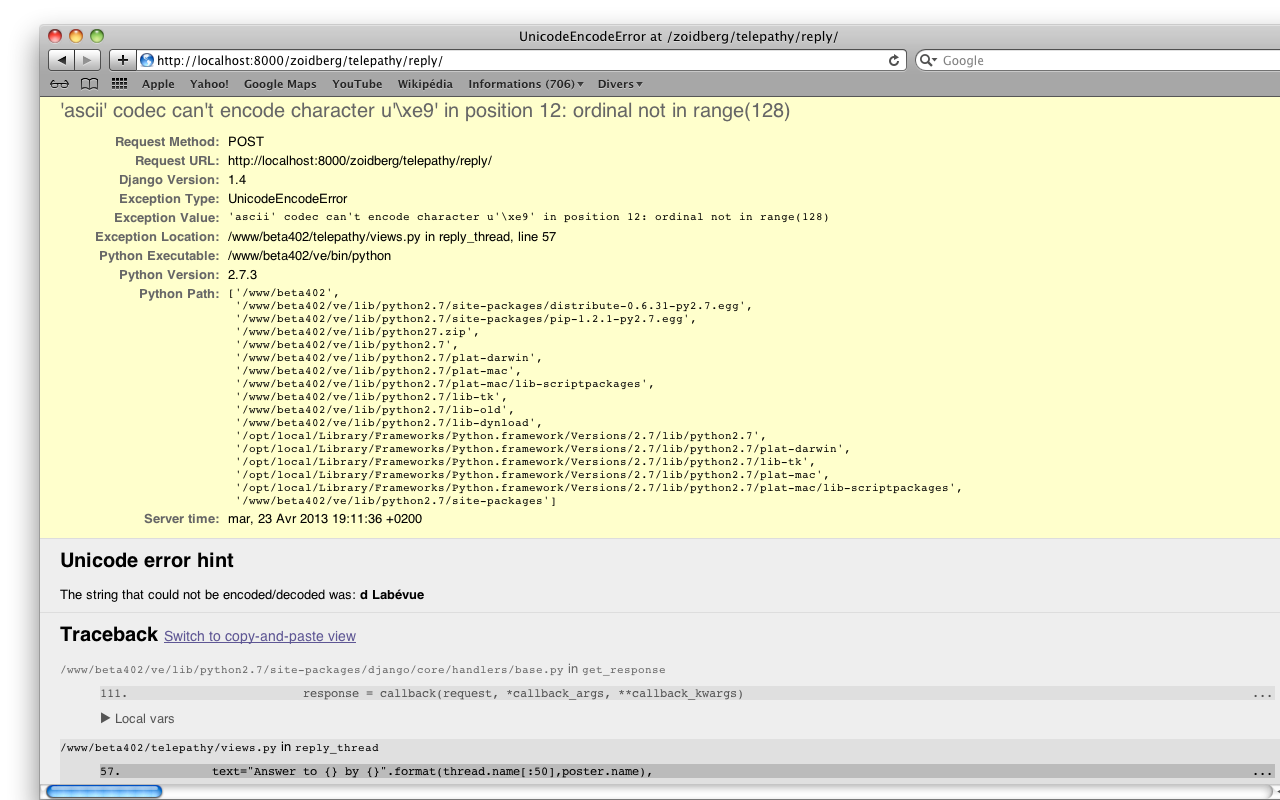Click Python path entry 'distribute-0.6.31-py2.7.egg'
This screenshot has width=1280, height=800.
point(494,306)
